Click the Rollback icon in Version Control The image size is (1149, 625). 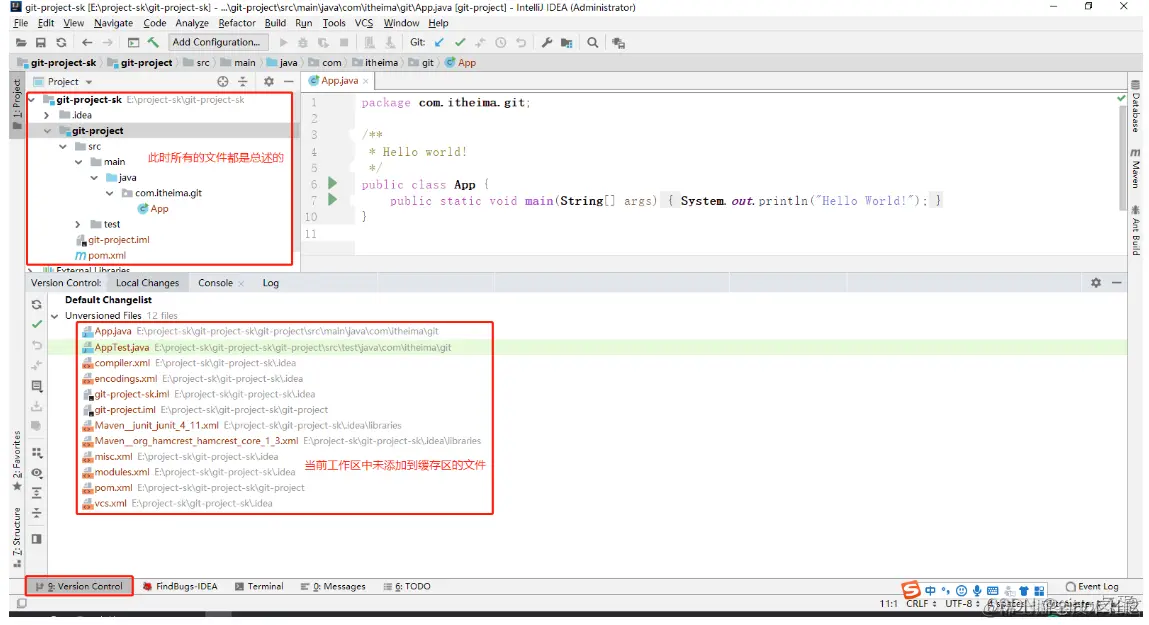(37, 344)
